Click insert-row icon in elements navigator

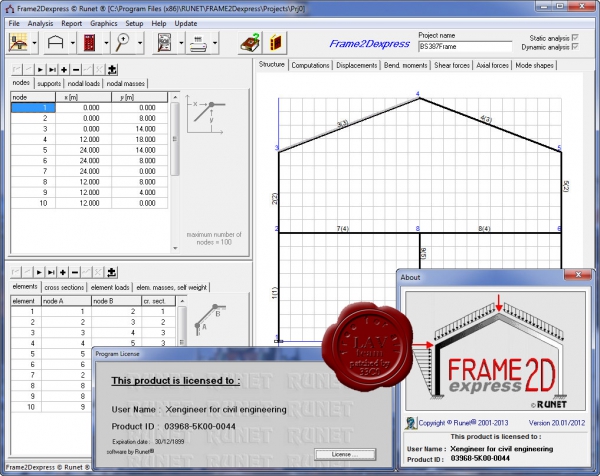point(111,272)
